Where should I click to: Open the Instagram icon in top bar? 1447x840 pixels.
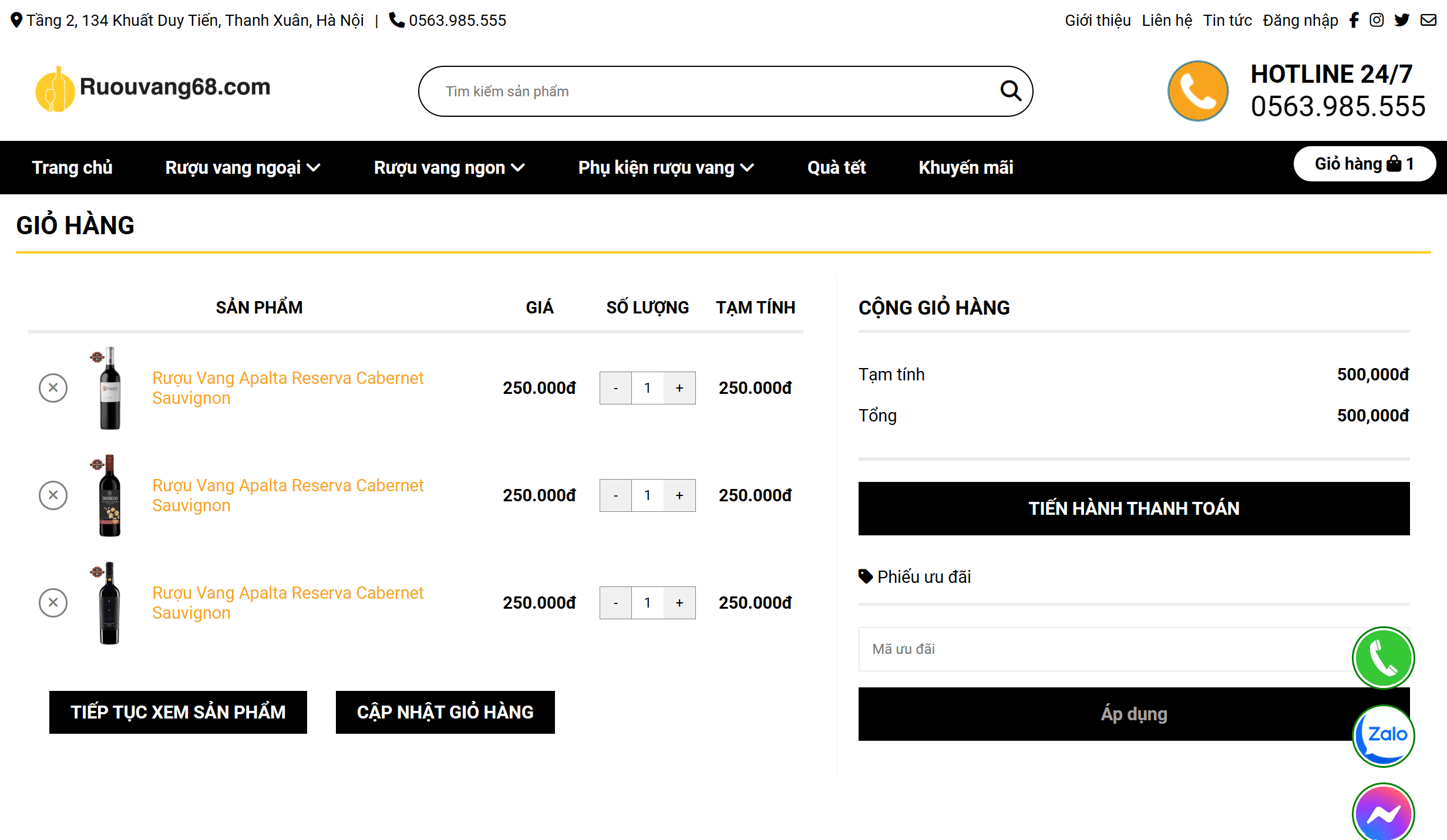[1377, 21]
